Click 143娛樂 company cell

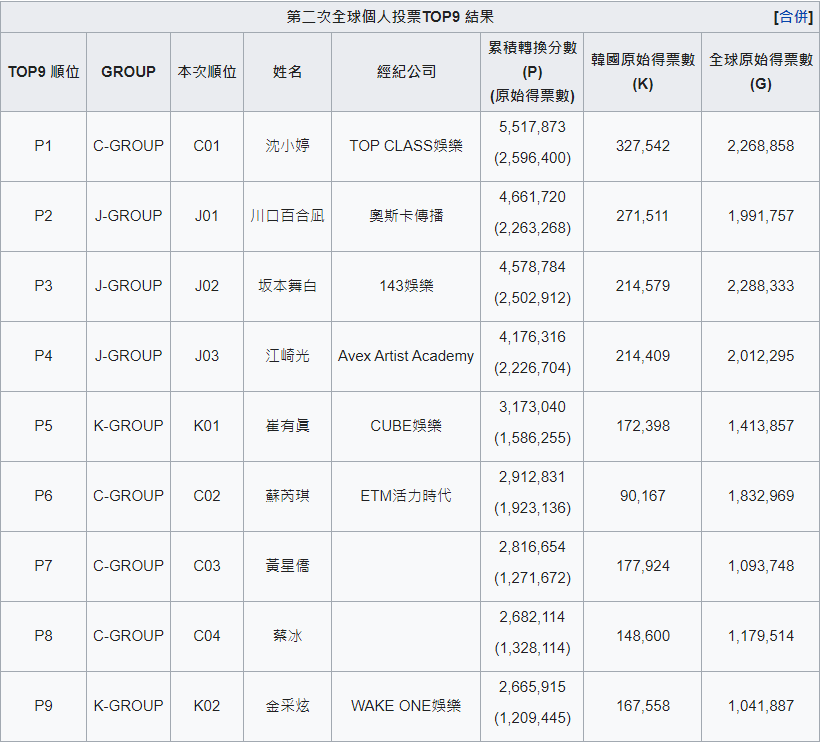point(406,286)
